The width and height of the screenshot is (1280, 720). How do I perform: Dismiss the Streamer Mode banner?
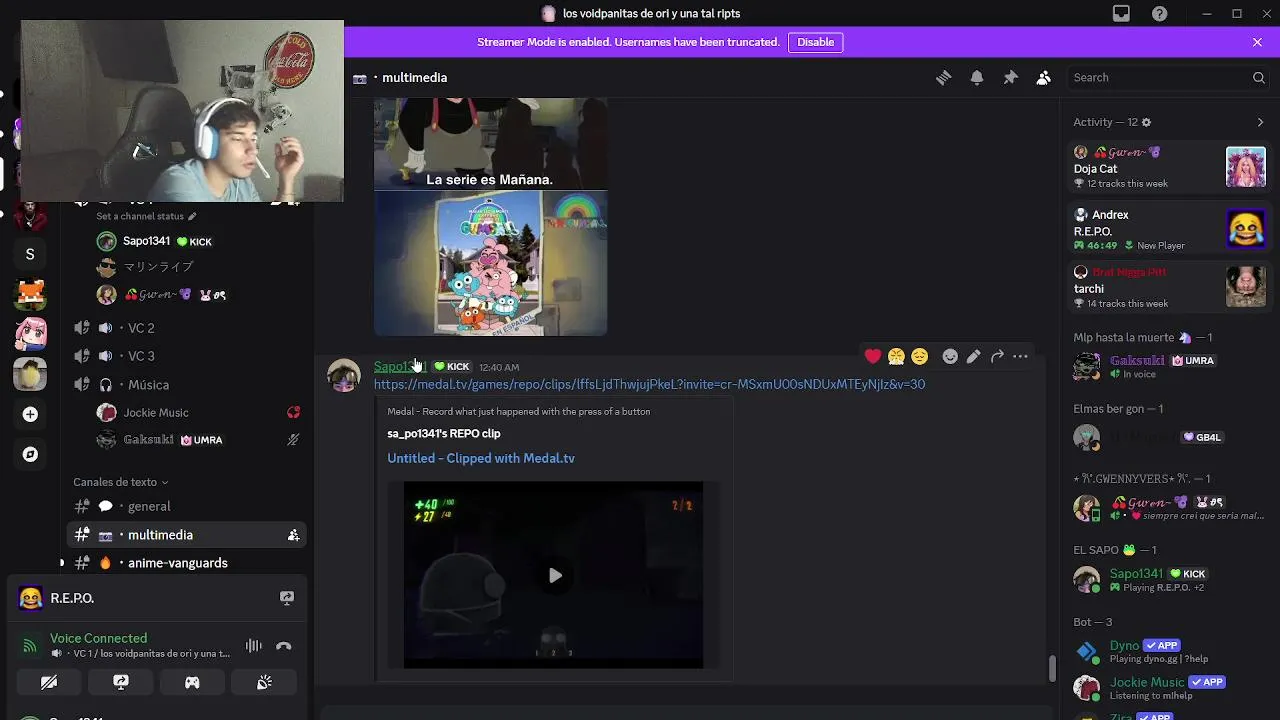[x=1257, y=42]
